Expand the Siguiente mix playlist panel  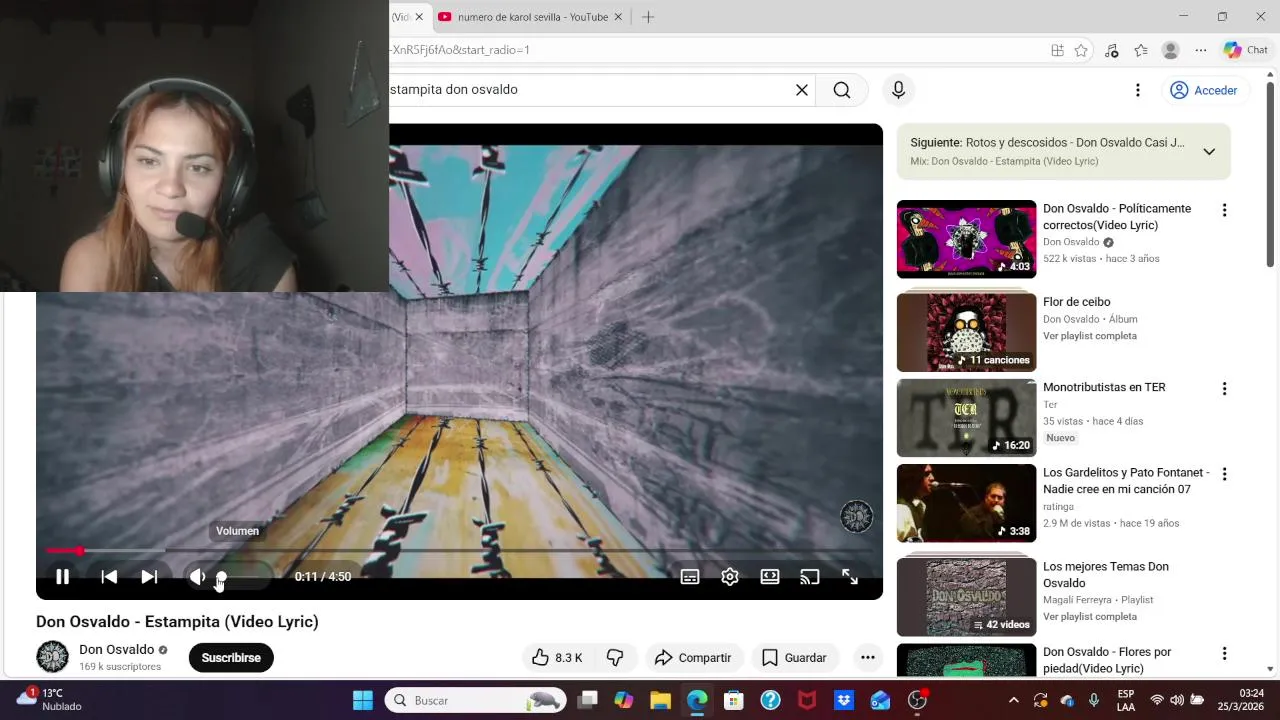tap(1209, 152)
